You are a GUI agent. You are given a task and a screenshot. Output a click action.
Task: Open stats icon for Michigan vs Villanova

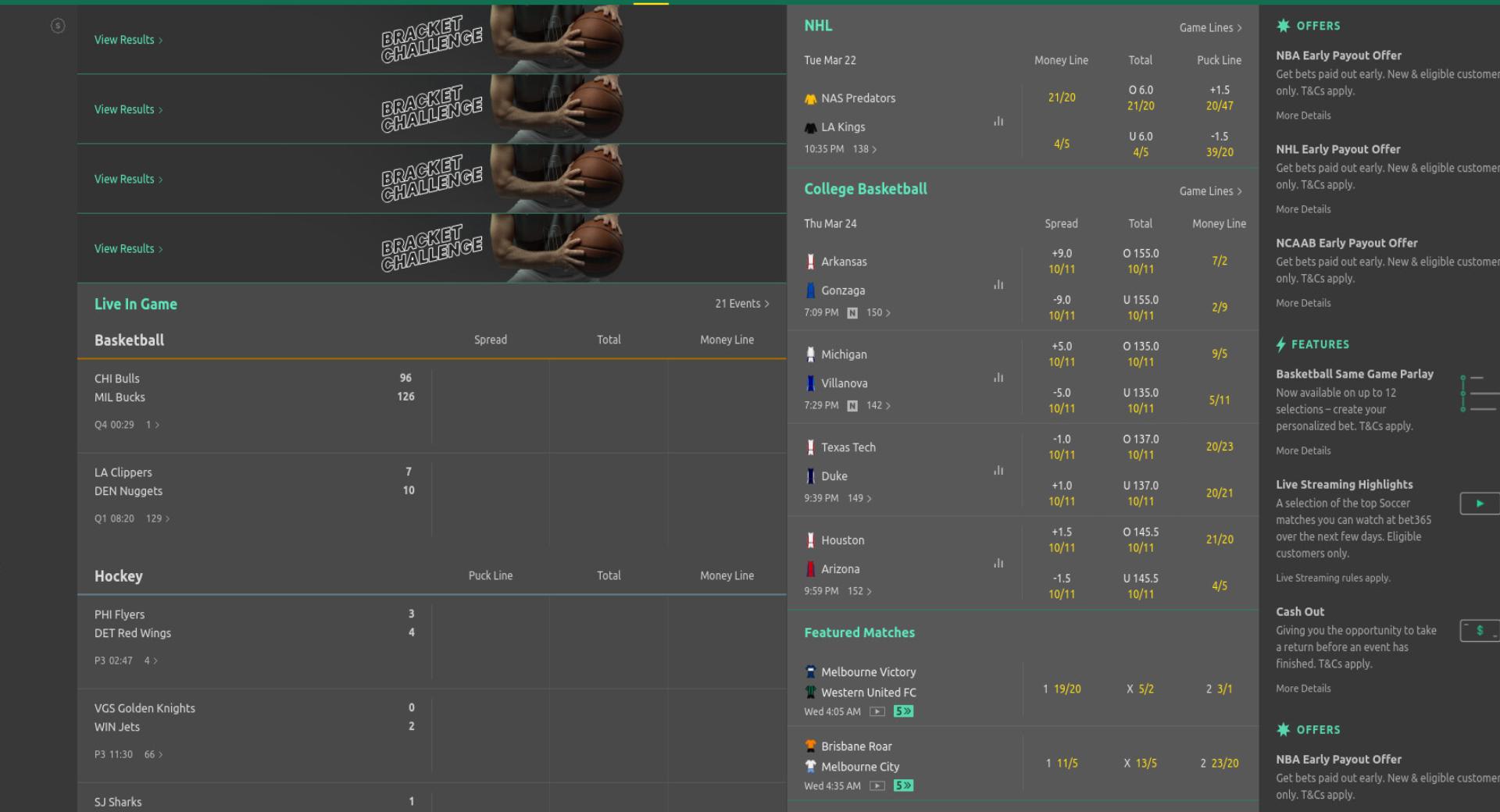(x=998, y=377)
